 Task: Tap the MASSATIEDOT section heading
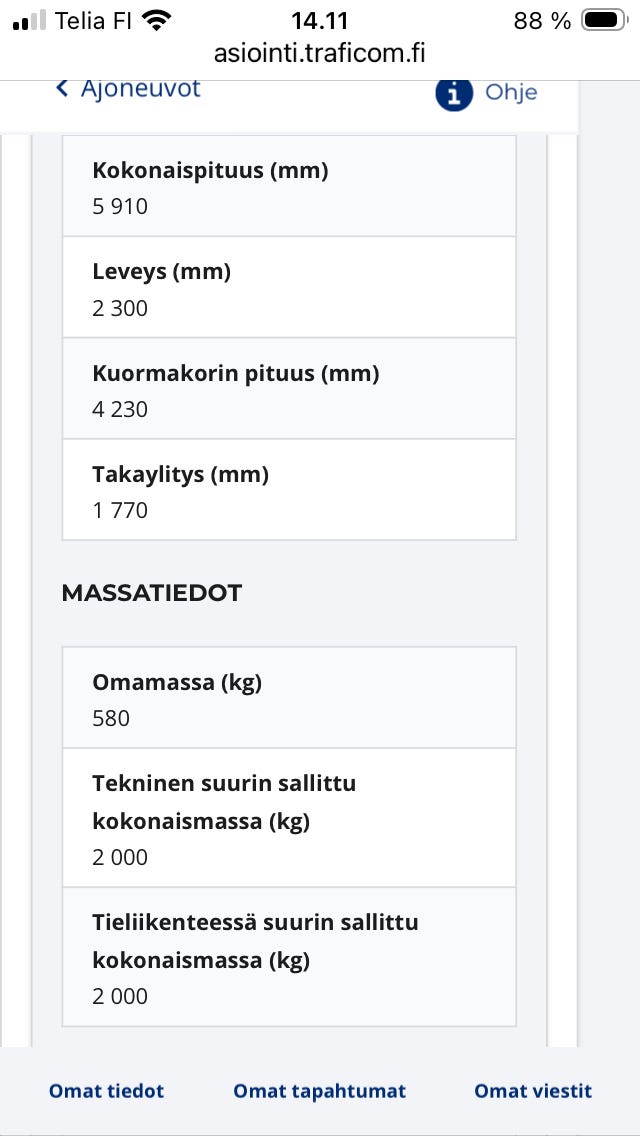pyautogui.click(x=152, y=593)
